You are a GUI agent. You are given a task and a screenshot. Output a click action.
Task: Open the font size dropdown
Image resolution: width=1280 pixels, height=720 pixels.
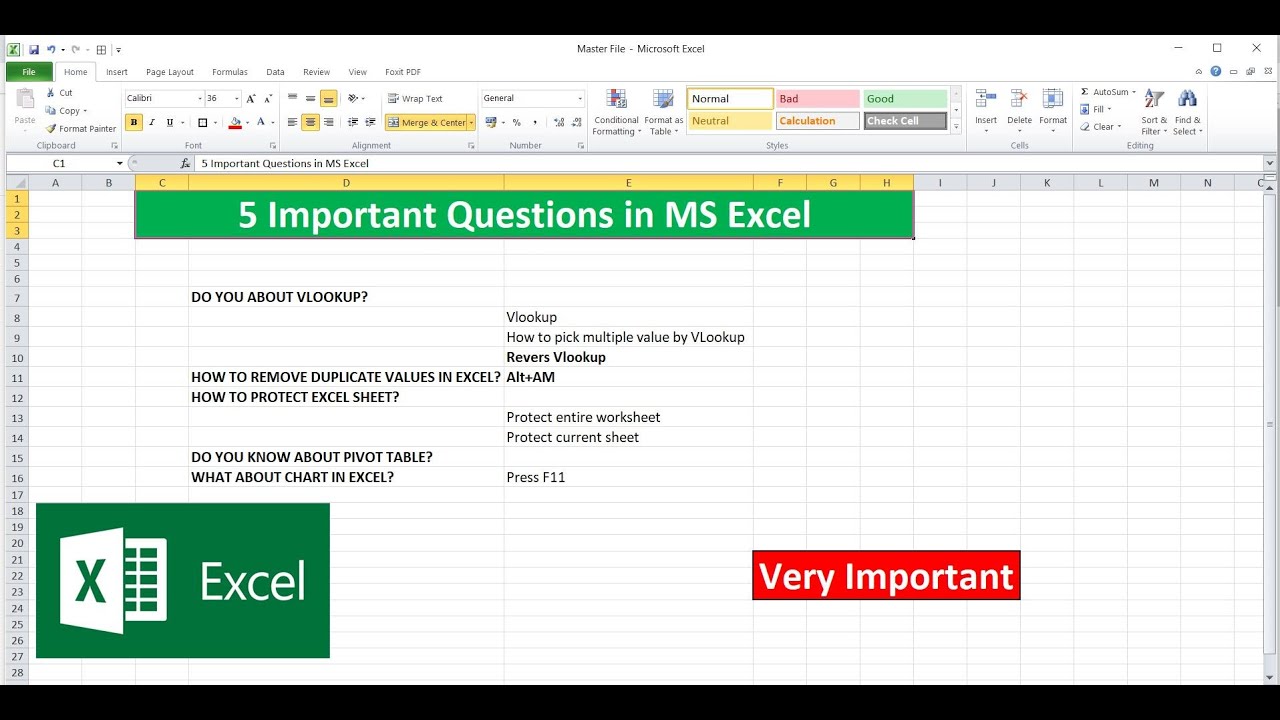pyautogui.click(x=236, y=98)
